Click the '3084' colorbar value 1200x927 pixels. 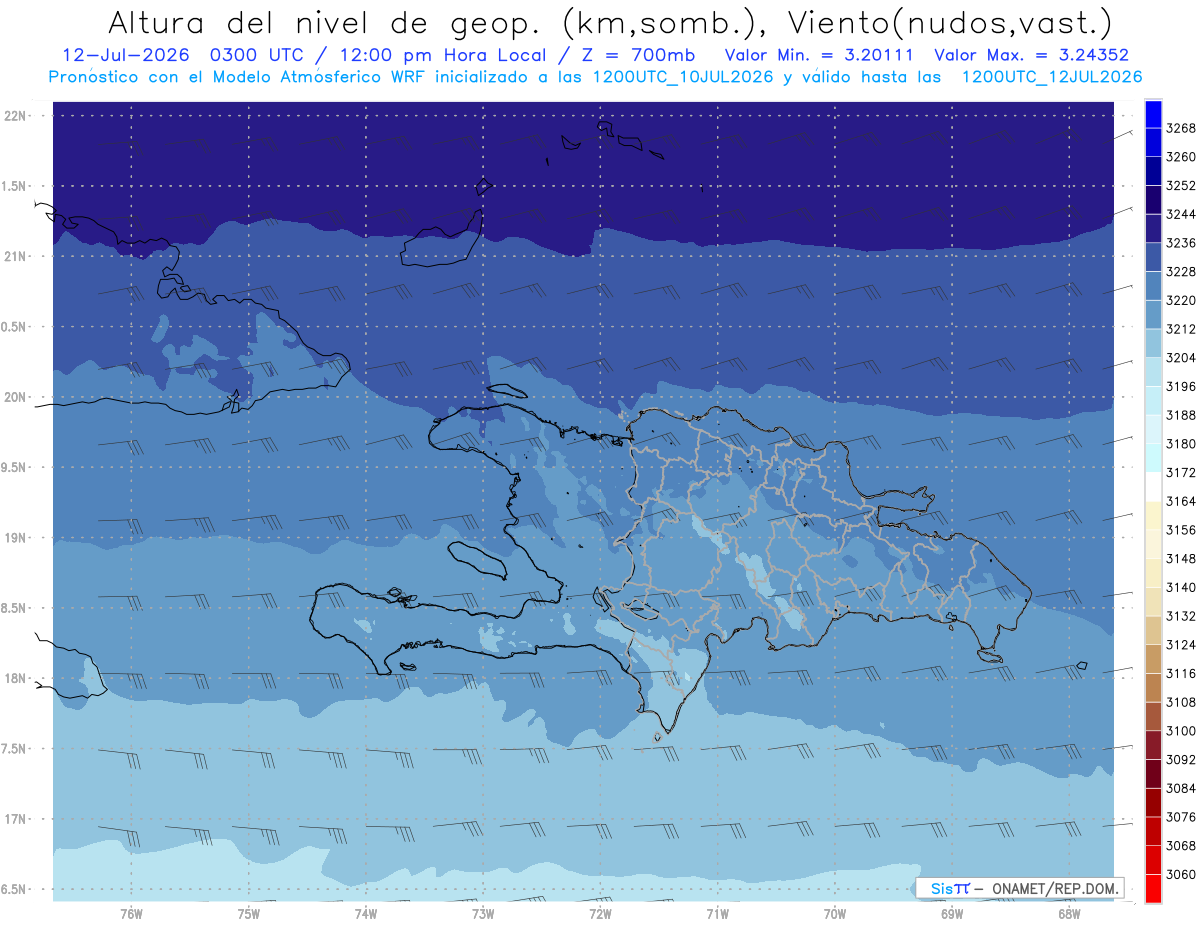[x=1181, y=788]
